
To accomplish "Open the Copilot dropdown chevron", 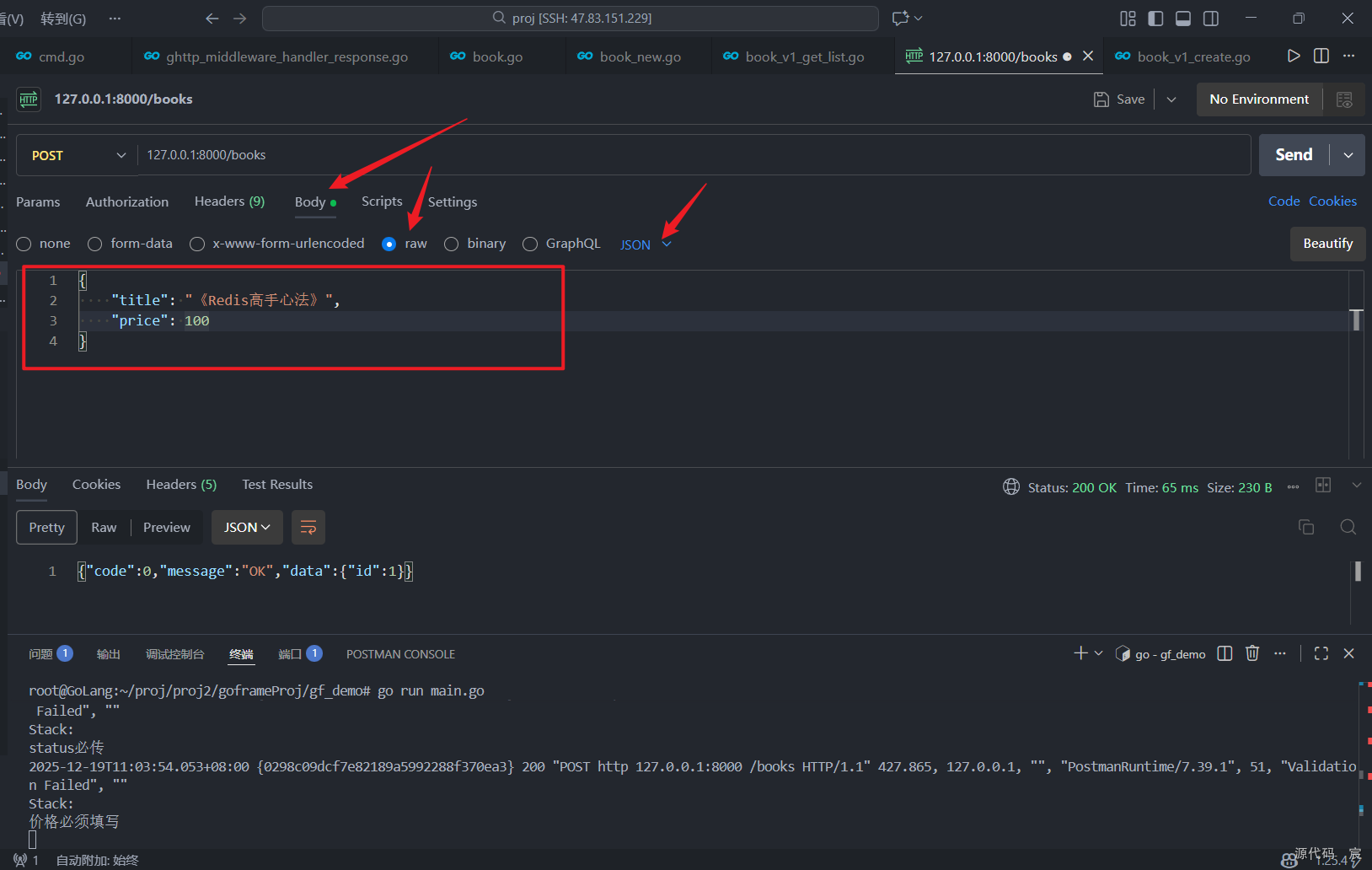I will click(919, 18).
